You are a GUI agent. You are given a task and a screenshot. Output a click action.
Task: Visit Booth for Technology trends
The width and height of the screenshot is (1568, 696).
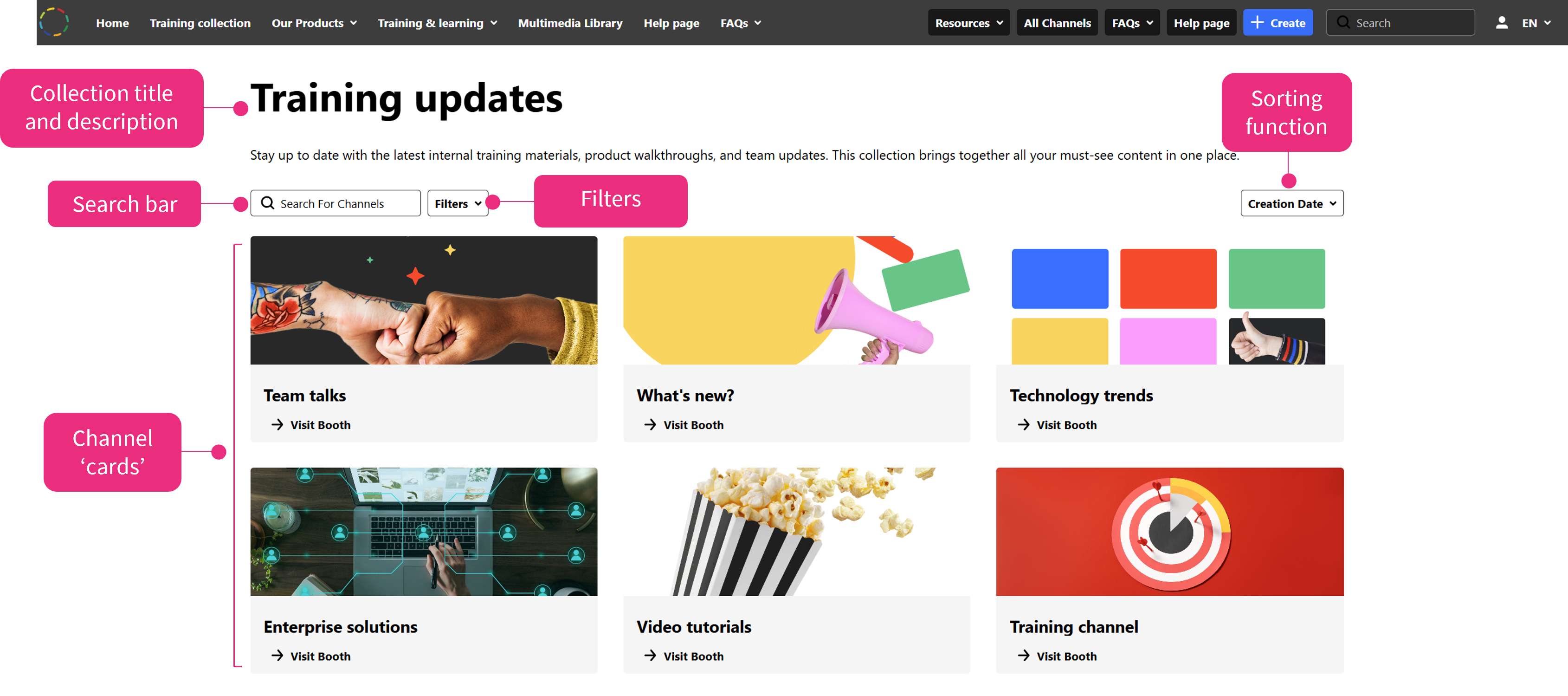coord(1066,425)
